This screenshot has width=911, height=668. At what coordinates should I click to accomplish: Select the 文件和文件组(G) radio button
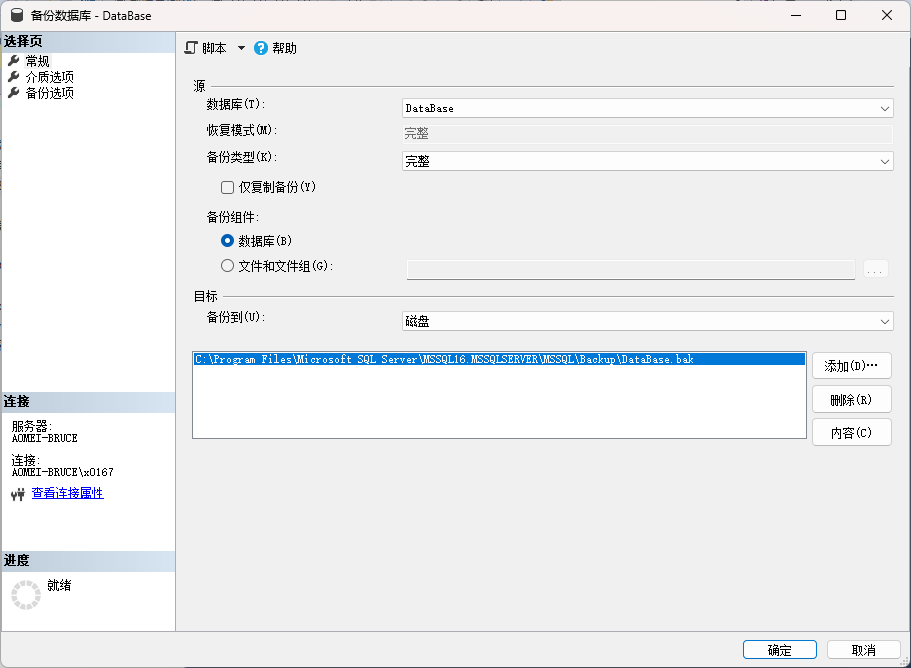(x=228, y=266)
